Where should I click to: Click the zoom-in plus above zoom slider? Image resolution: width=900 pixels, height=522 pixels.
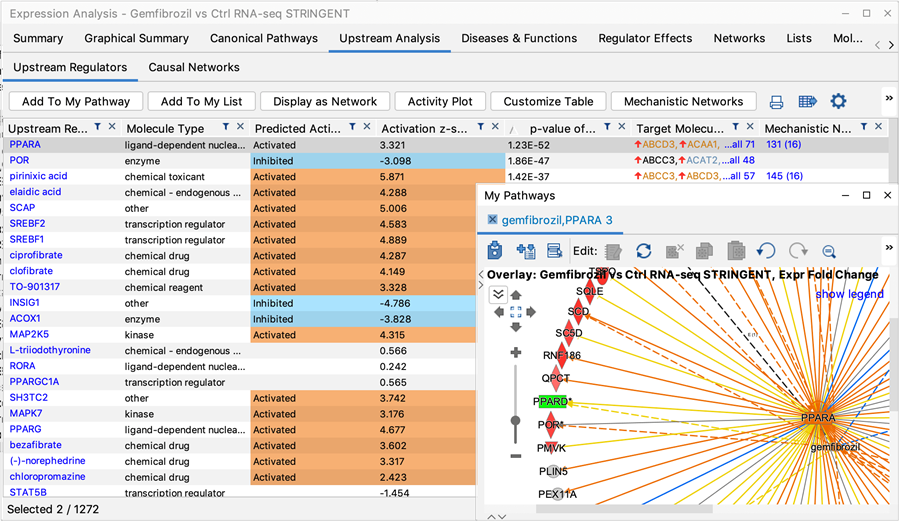point(516,353)
